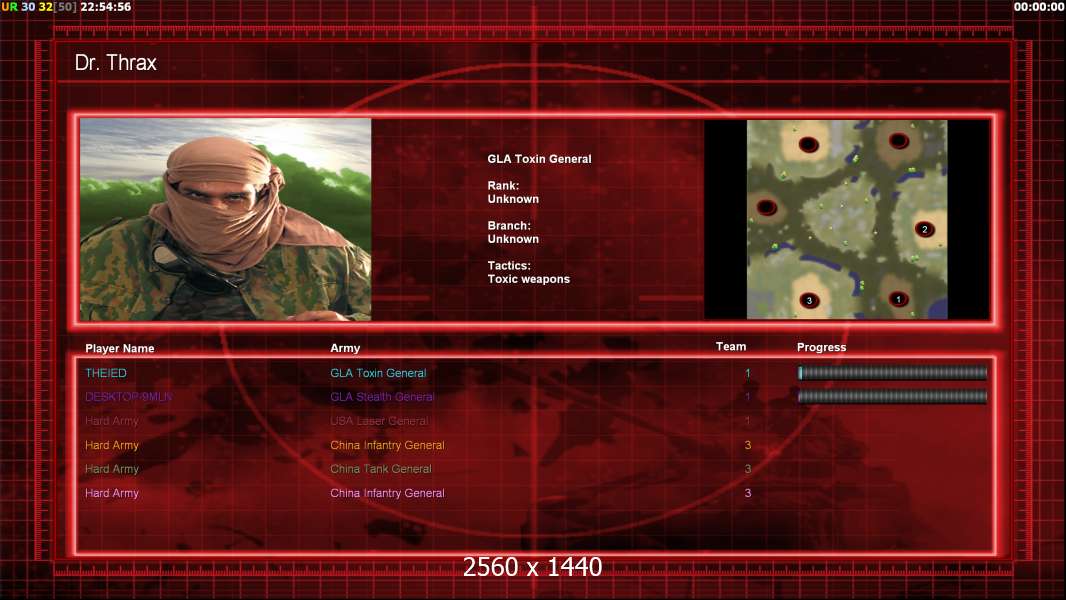Click the 22:54:56 clock overlay
Viewport: 1066px width, 600px height.
coord(105,7)
